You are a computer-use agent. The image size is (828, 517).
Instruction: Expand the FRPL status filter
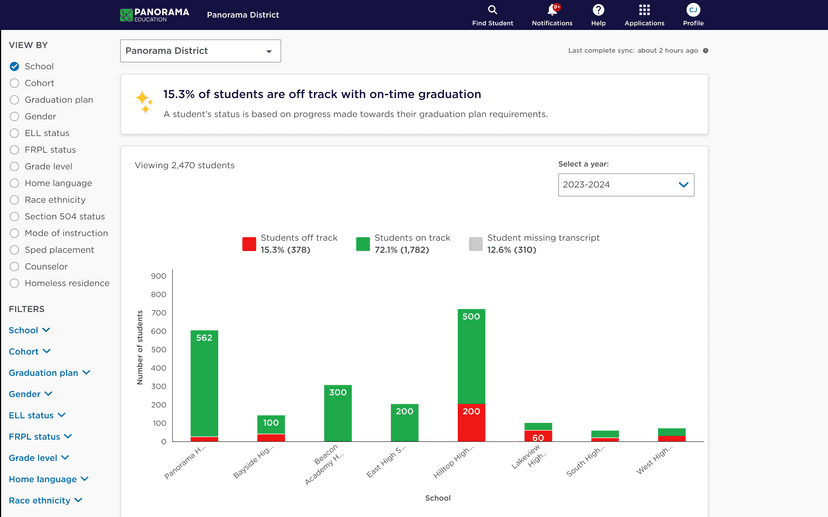(x=42, y=437)
